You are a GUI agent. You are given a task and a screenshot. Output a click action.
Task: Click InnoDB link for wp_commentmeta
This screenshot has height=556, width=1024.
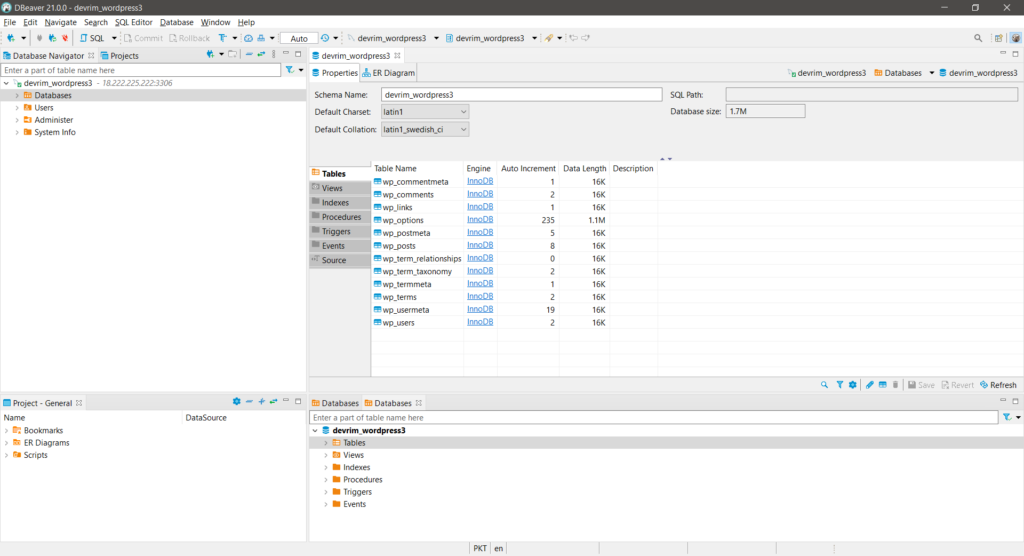point(480,181)
